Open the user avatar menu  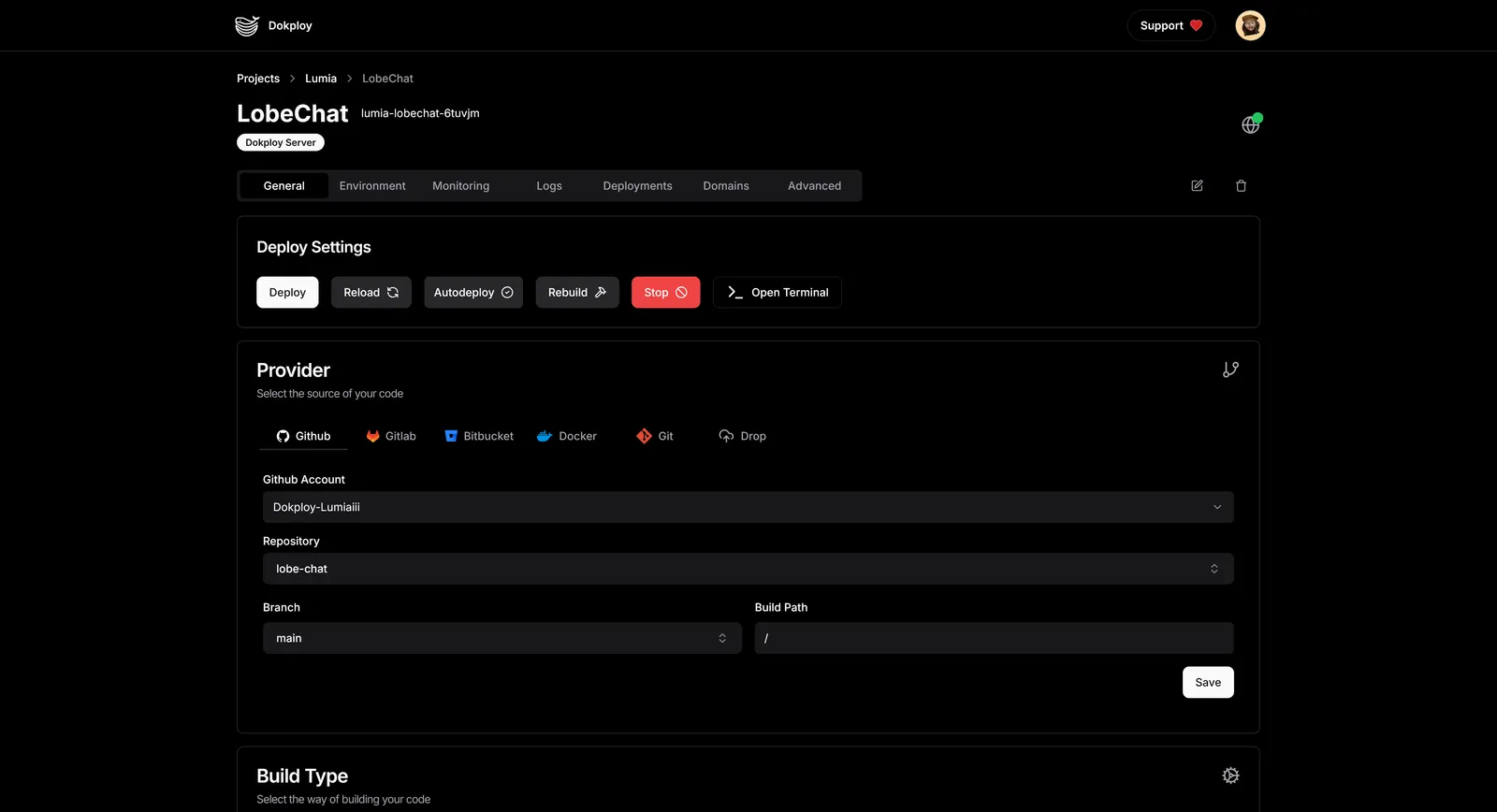(x=1250, y=25)
